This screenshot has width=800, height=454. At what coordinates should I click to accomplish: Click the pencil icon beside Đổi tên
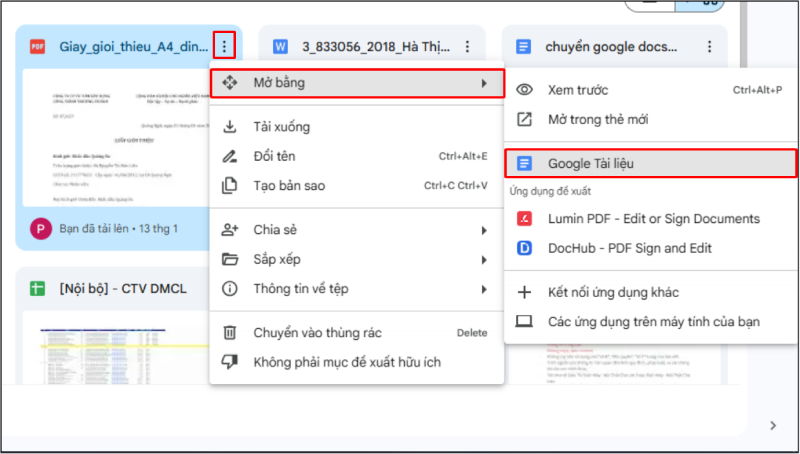[x=230, y=156]
